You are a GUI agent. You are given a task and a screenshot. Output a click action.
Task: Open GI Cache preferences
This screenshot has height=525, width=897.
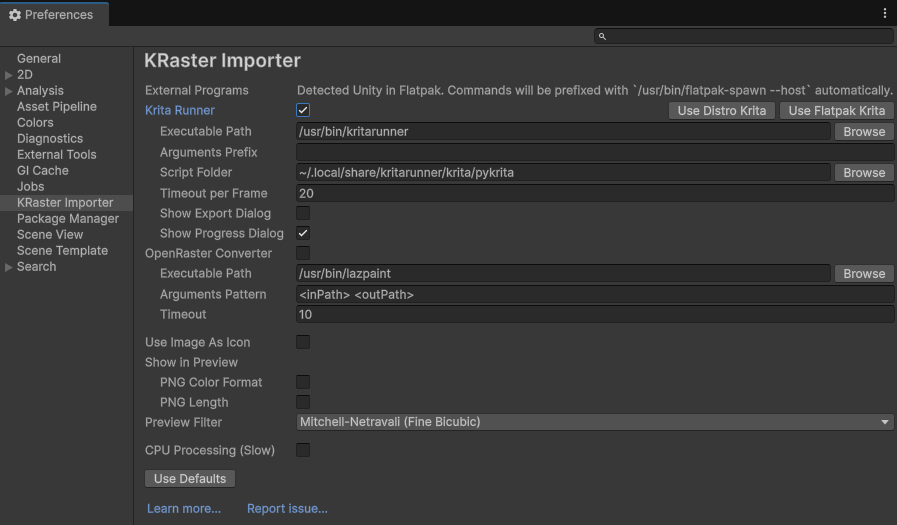click(x=43, y=170)
